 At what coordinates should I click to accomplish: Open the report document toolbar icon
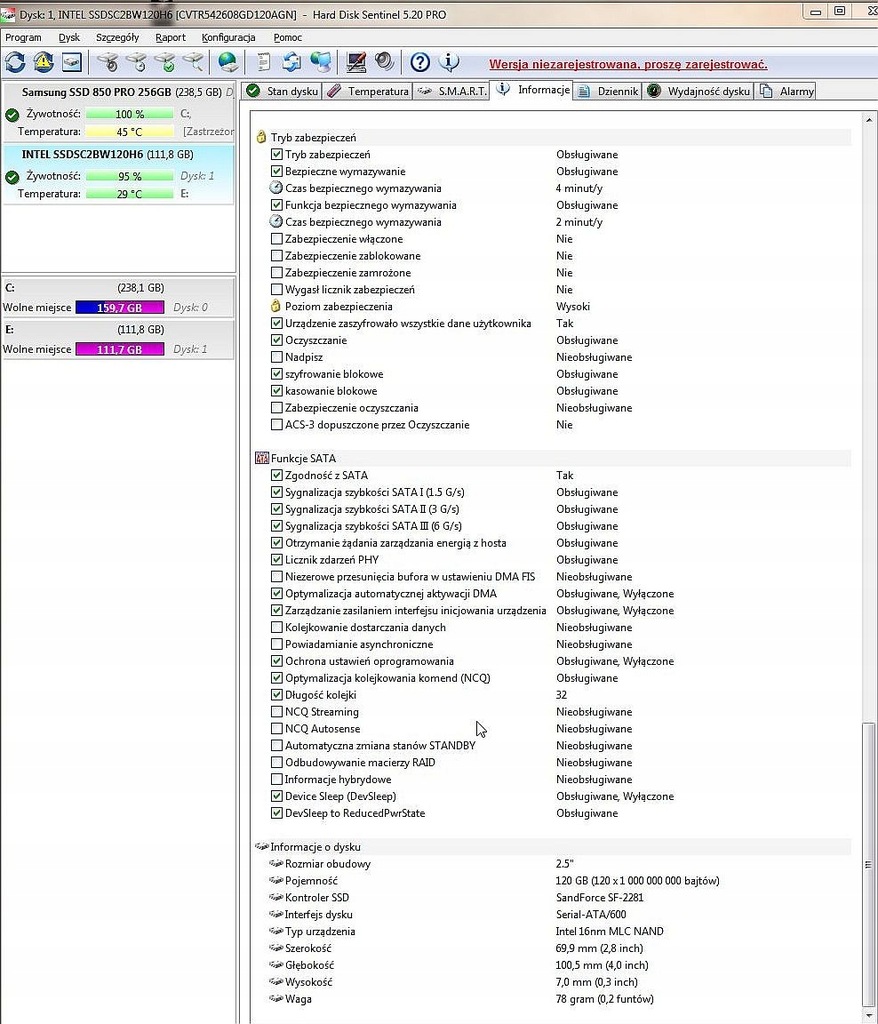(x=263, y=63)
